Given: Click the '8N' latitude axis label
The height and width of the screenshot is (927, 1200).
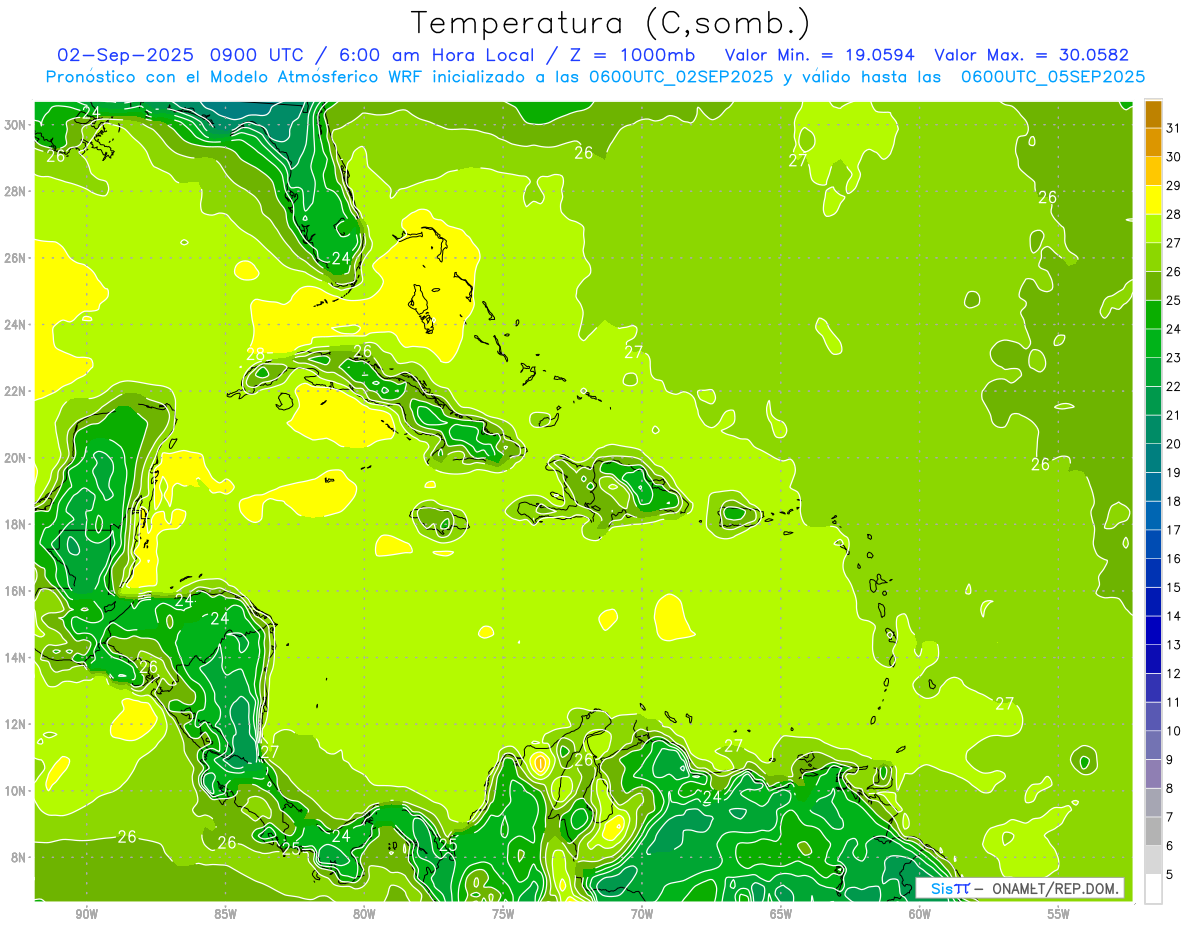Looking at the screenshot, I should 20,857.
